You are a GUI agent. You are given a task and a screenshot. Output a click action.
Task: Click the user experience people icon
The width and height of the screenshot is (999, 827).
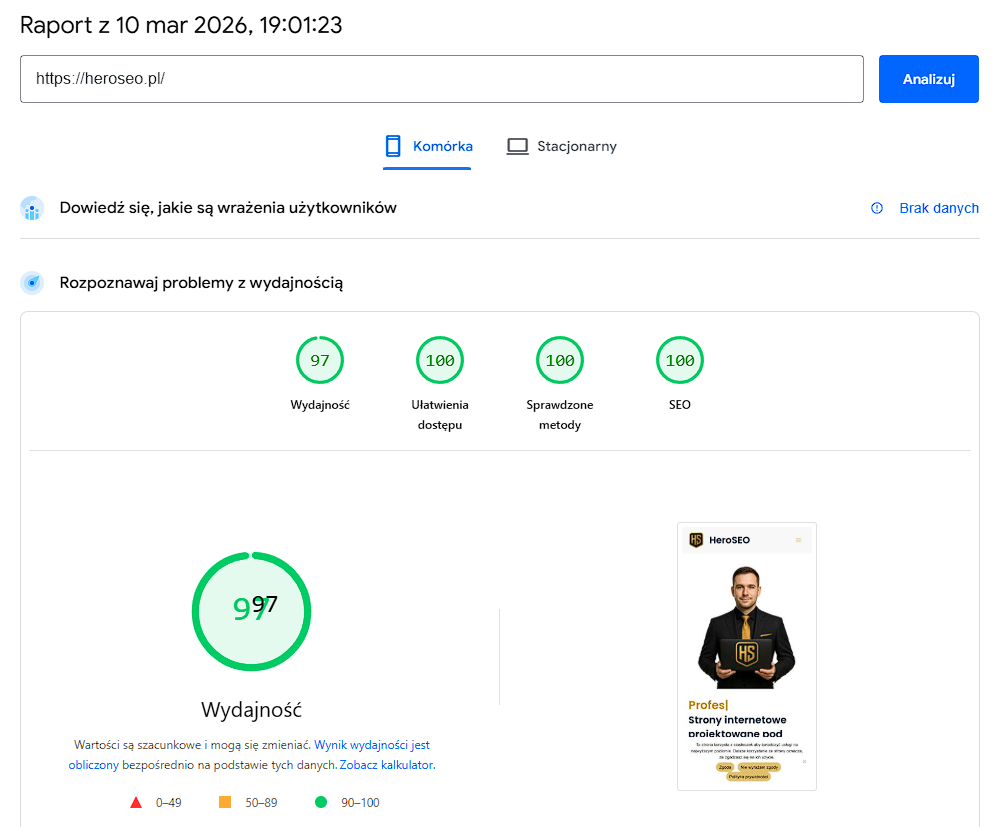(32, 208)
